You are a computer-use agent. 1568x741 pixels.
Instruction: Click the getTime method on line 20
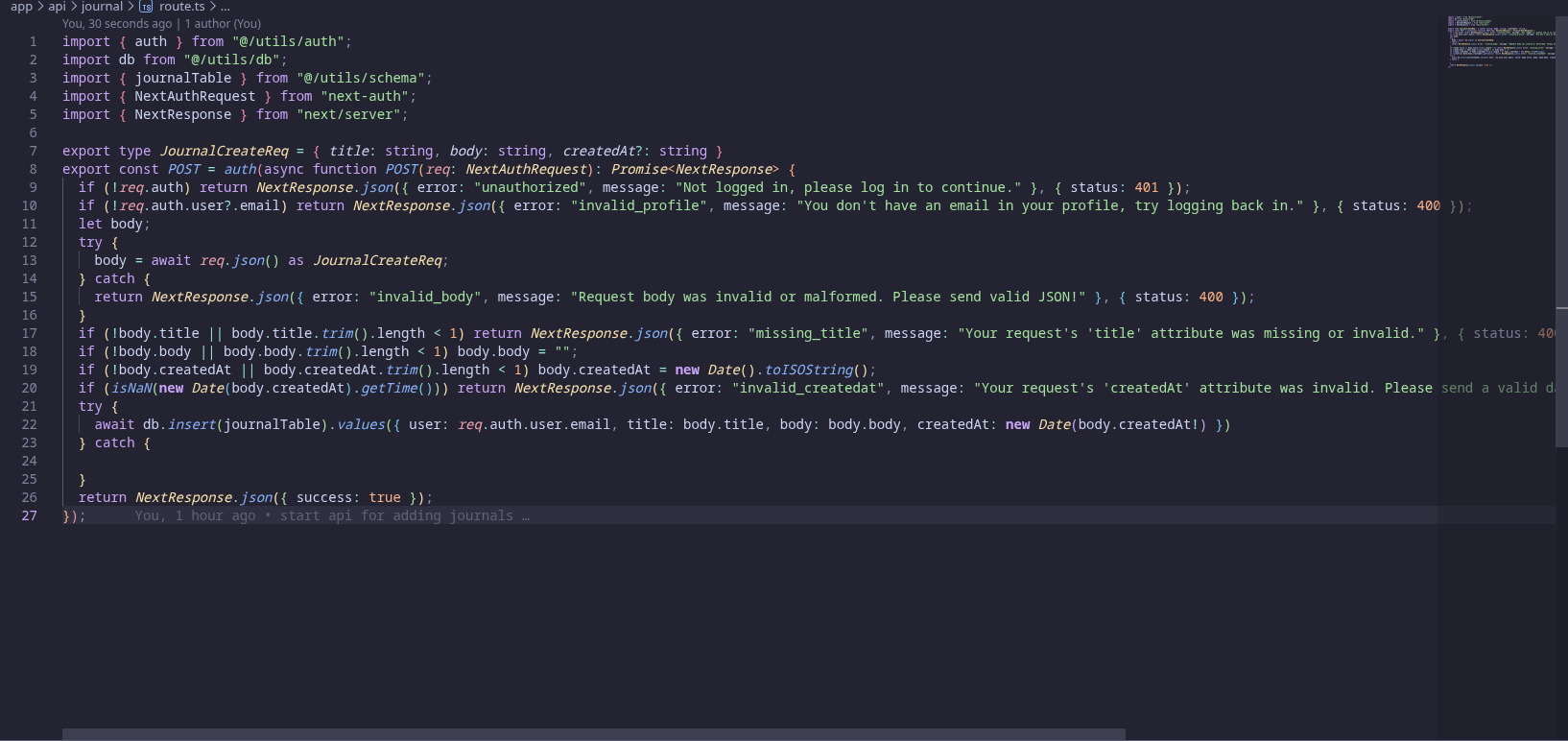389,389
